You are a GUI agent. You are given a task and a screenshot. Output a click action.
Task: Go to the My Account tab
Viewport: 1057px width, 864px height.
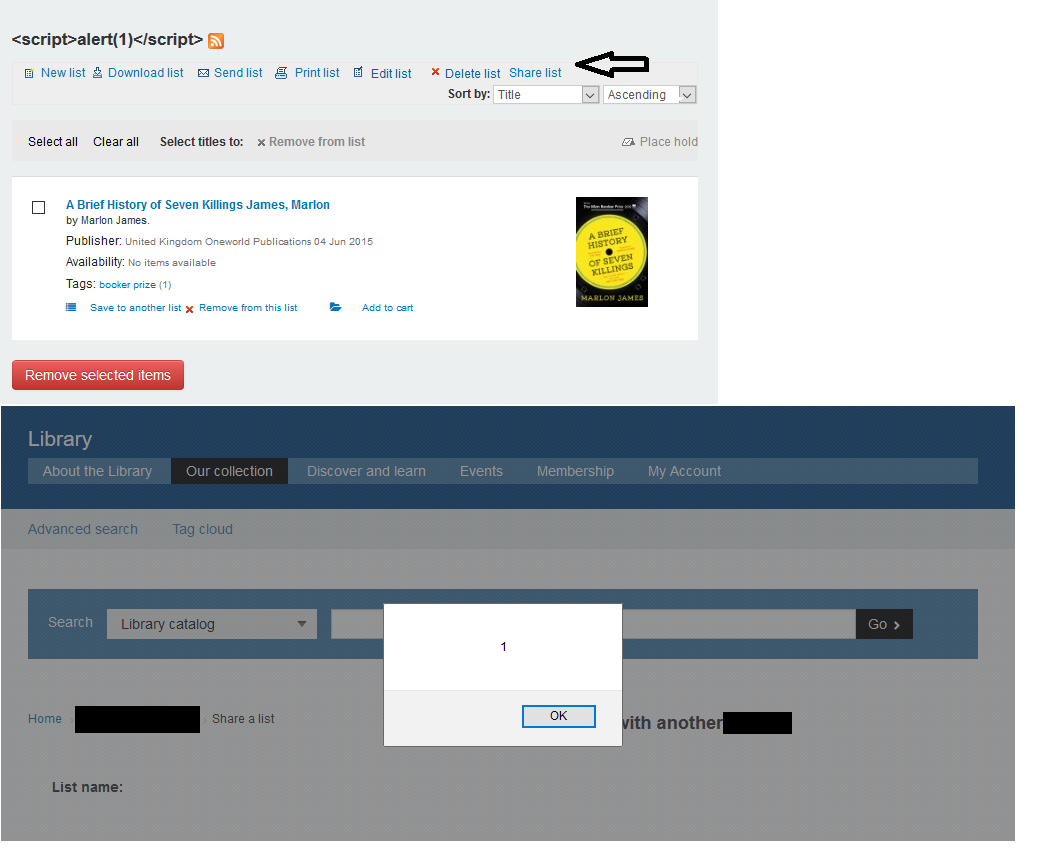[684, 471]
